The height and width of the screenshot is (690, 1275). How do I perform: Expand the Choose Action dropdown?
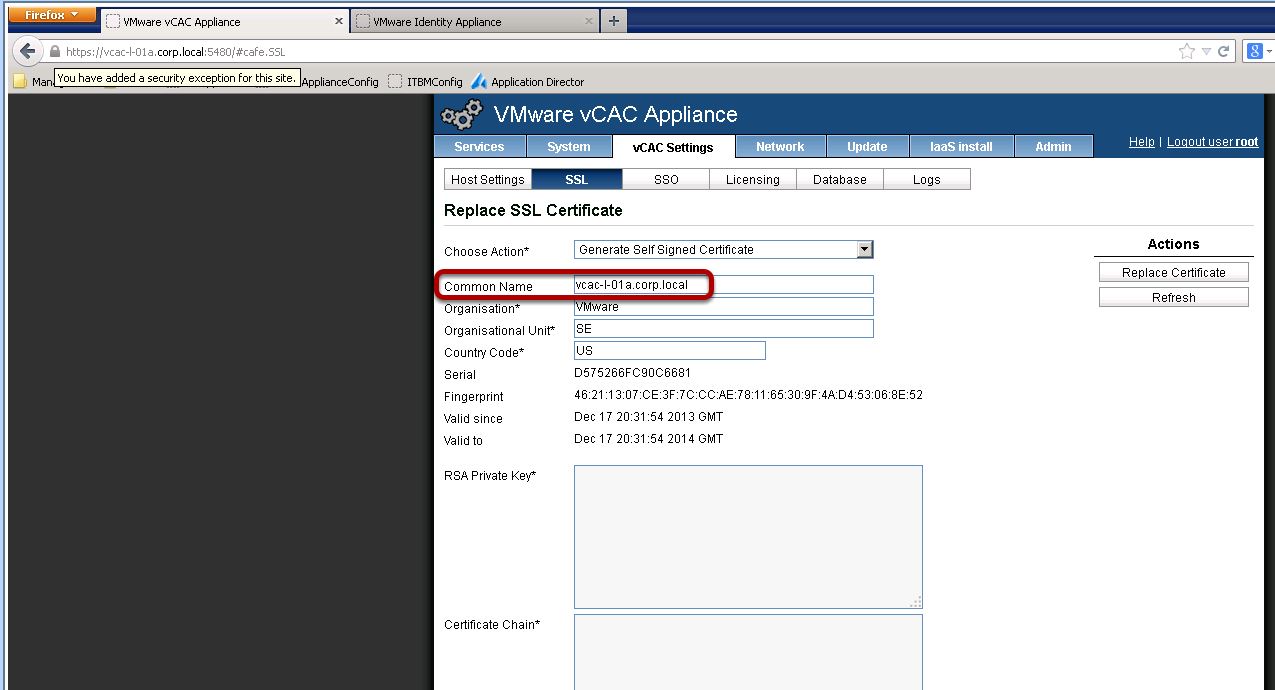point(724,250)
